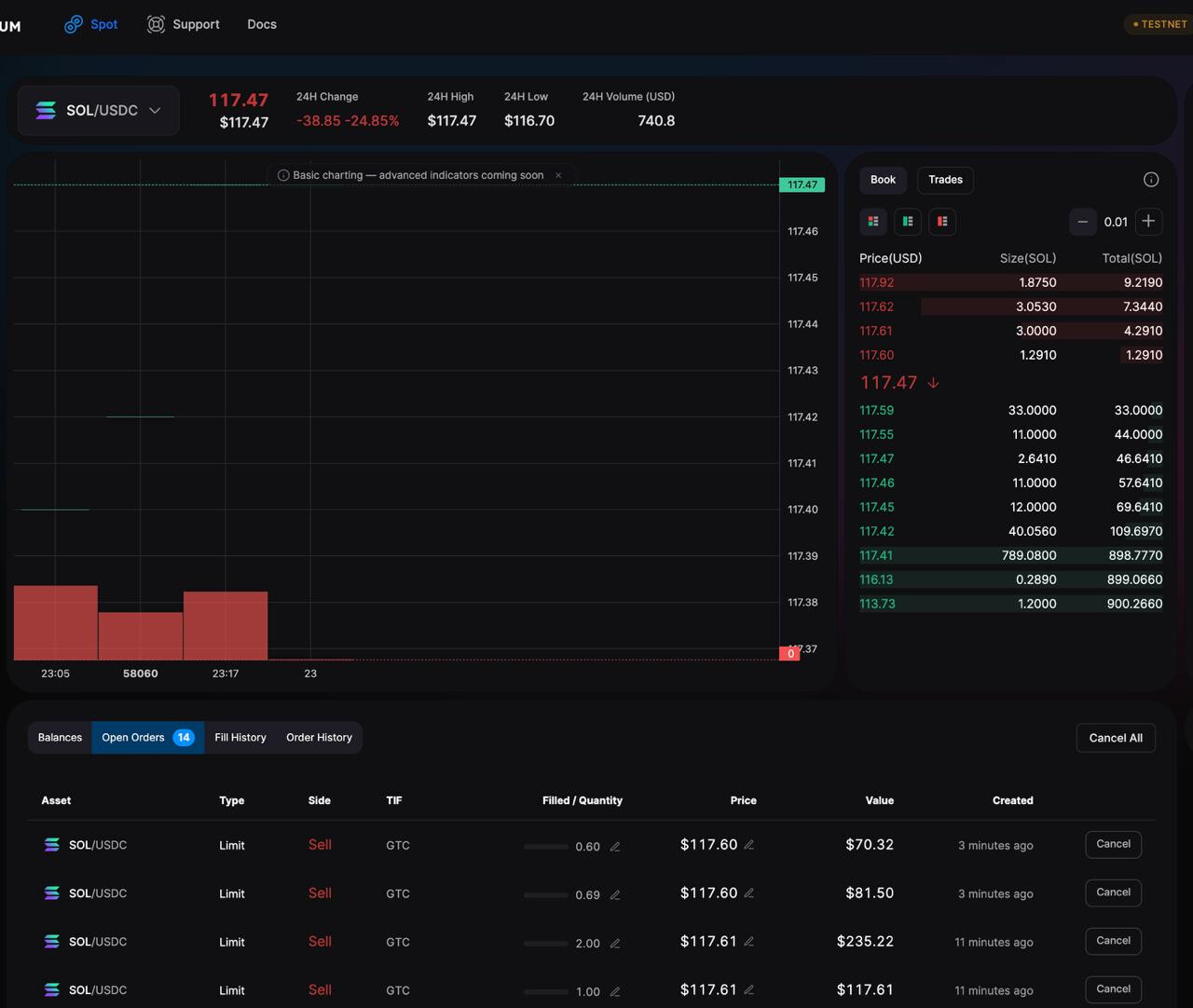Edit price of the $81.50 order
The image size is (1193, 1008).
coord(749,893)
